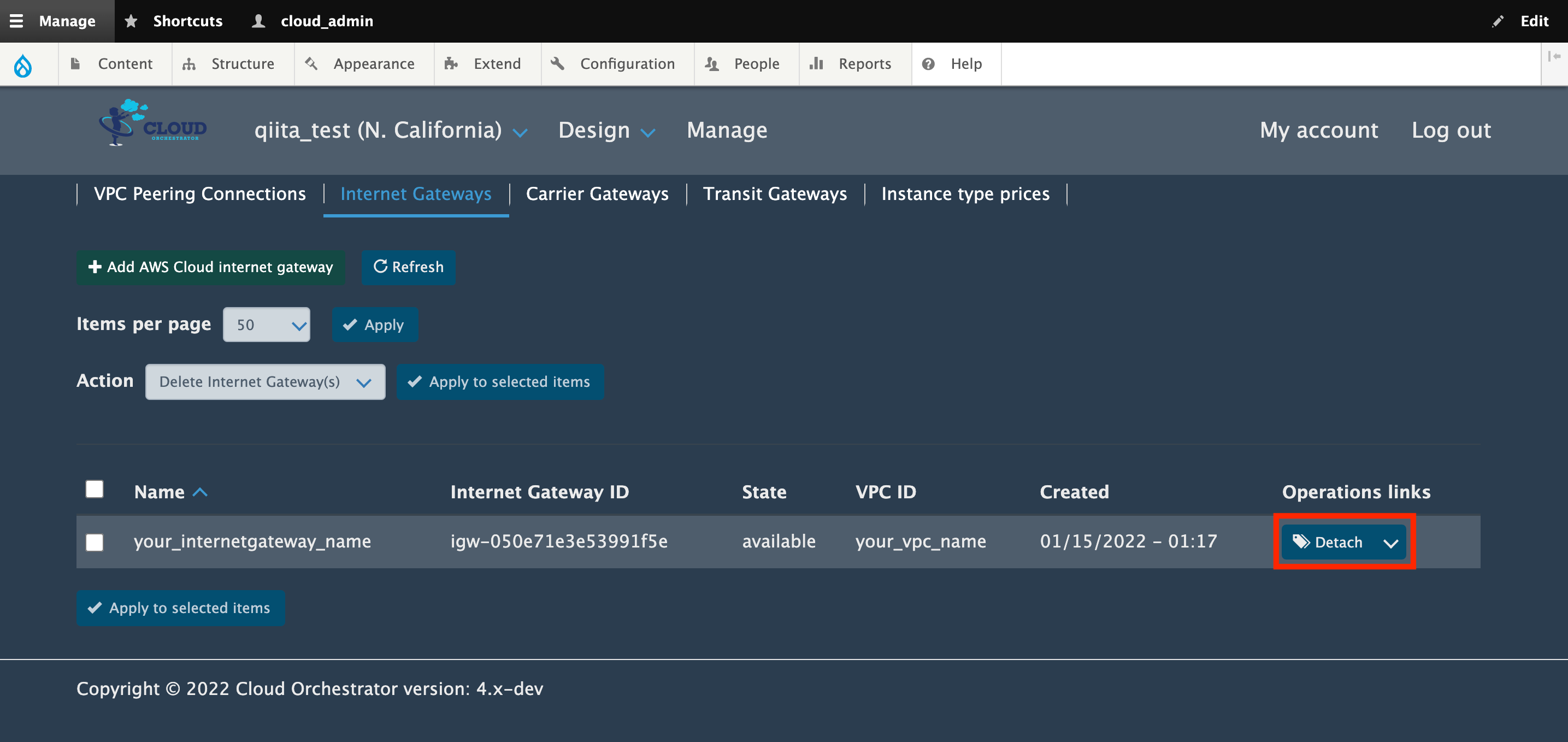Toggle the select-all header checkbox

95,489
